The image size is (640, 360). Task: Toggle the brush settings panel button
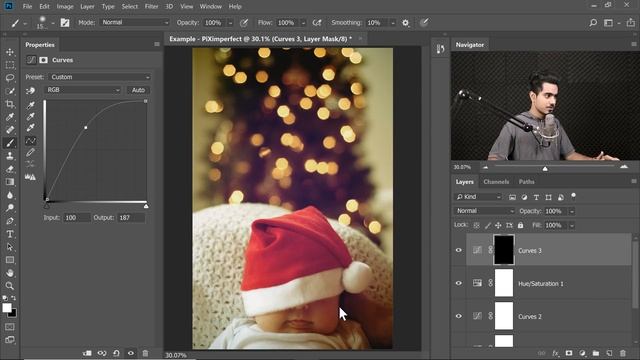(x=65, y=23)
